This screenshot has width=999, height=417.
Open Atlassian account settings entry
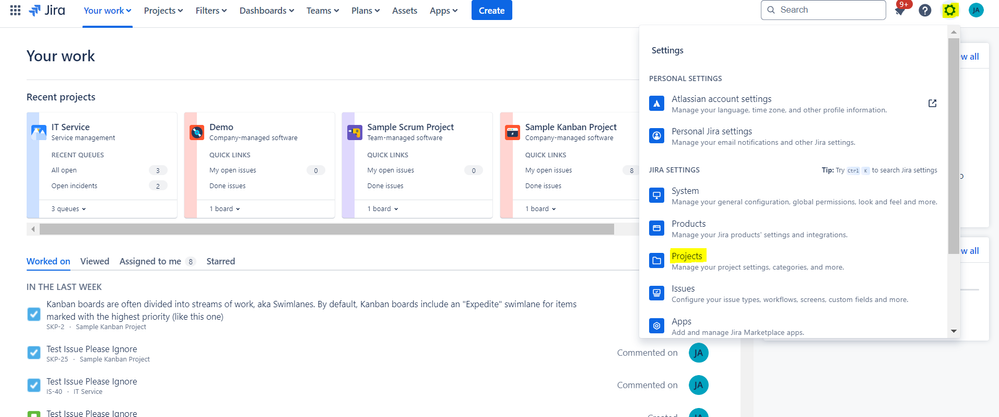click(x=793, y=104)
